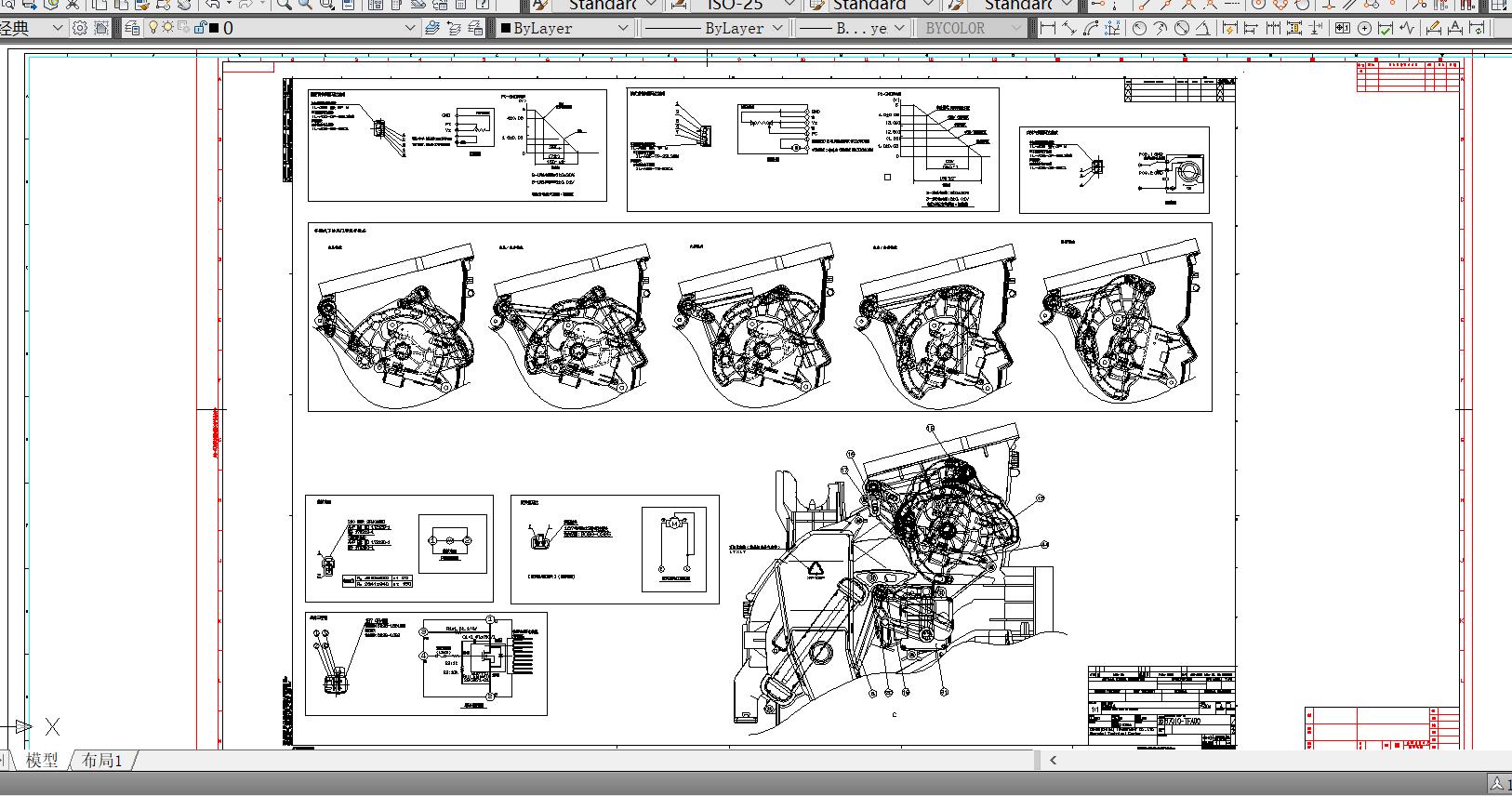Screen dimensions: 1512x796
Task: Click the black ByLayer color swatch
Action: coord(505,28)
